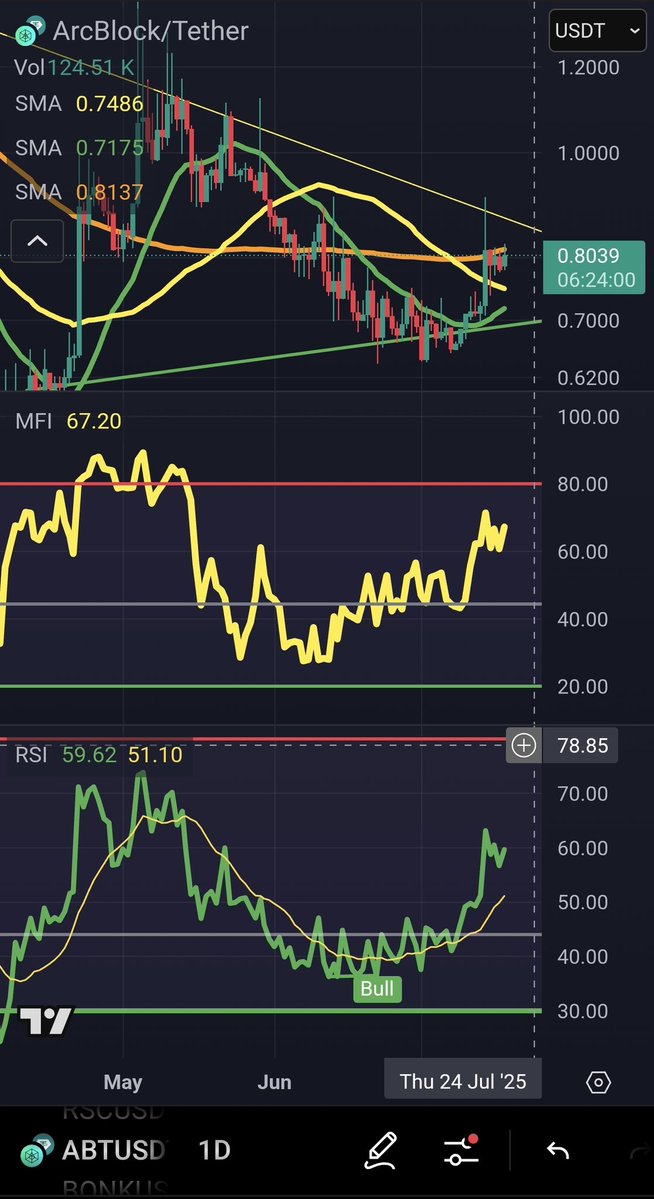Select the ArcBlock/Tether chart title

pos(151,31)
